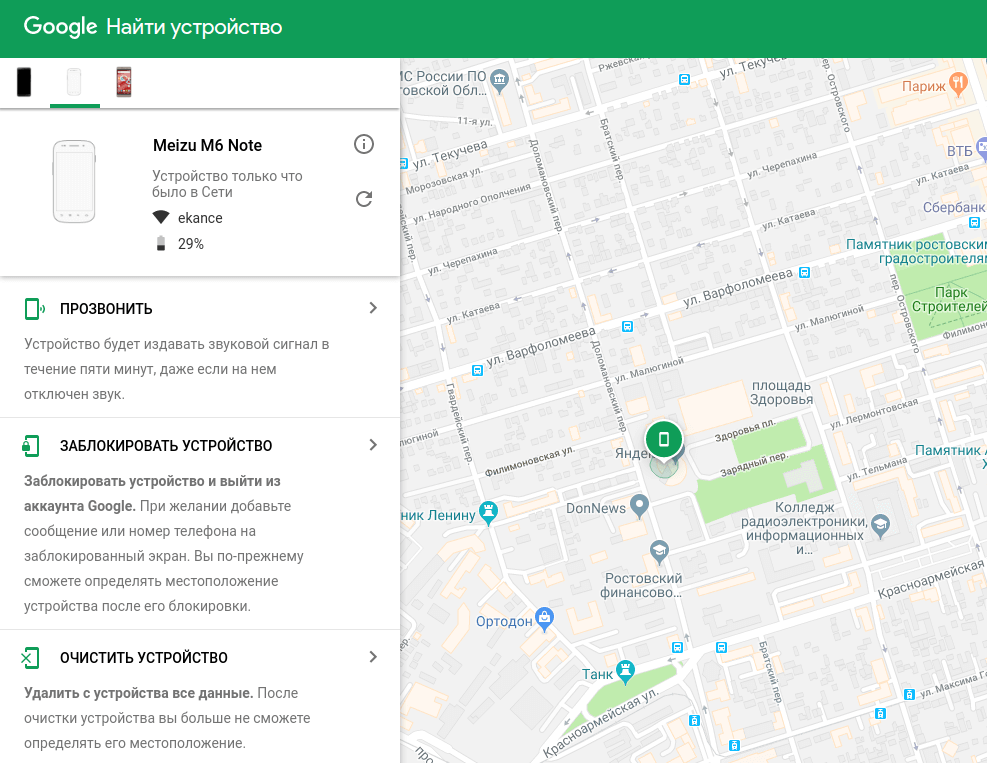
Task: Click the battery icon next to 29%
Action: tap(161, 244)
